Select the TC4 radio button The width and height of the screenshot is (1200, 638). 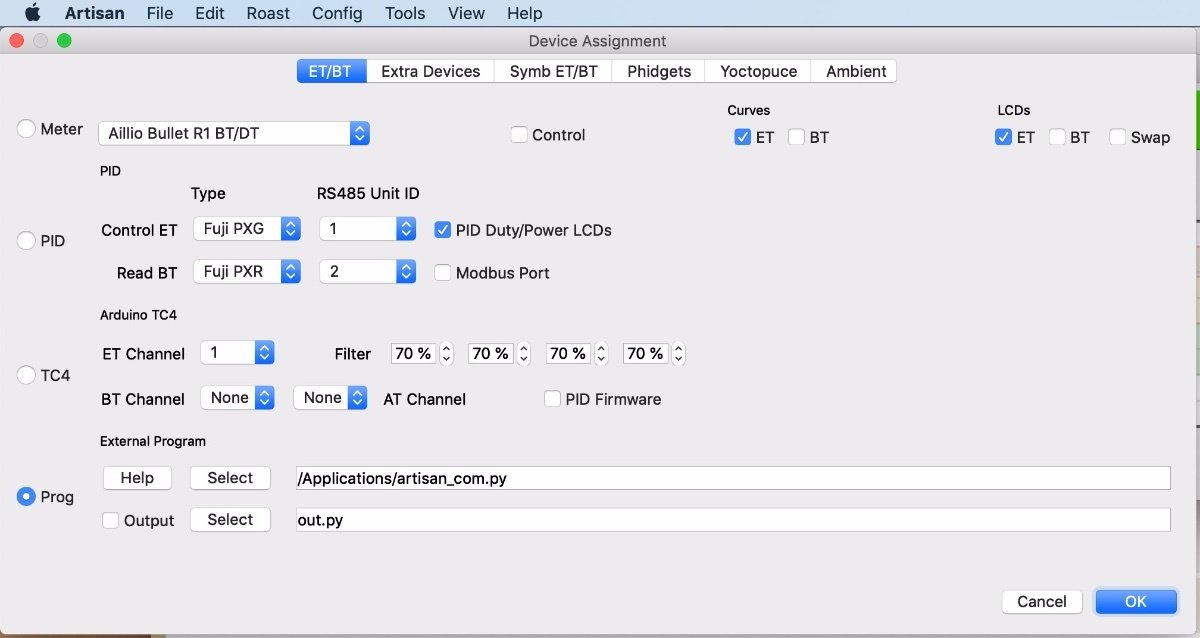[x=26, y=375]
